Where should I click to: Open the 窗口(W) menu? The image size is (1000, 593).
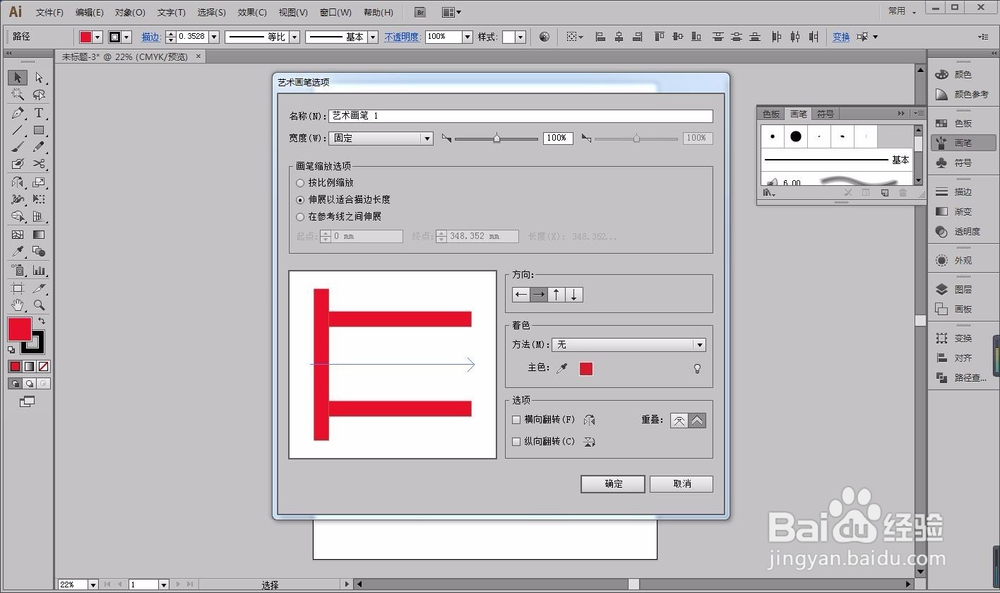(x=335, y=12)
